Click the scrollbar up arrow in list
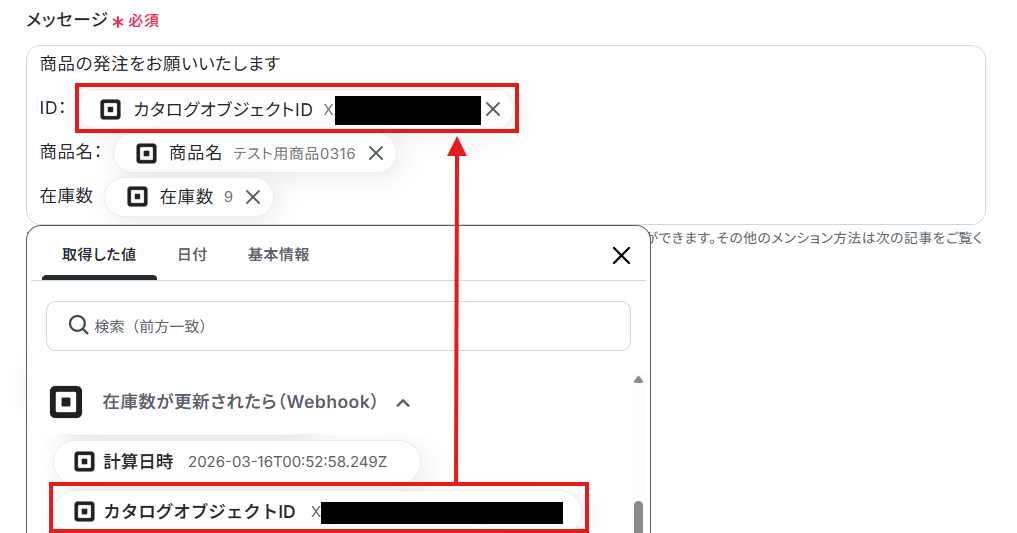Image resolution: width=1017 pixels, height=533 pixels. click(638, 380)
